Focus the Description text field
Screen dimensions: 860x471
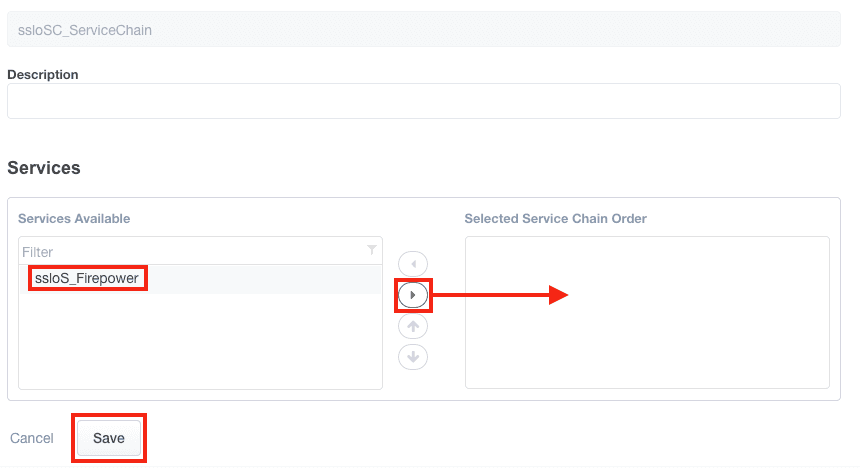tap(423, 101)
